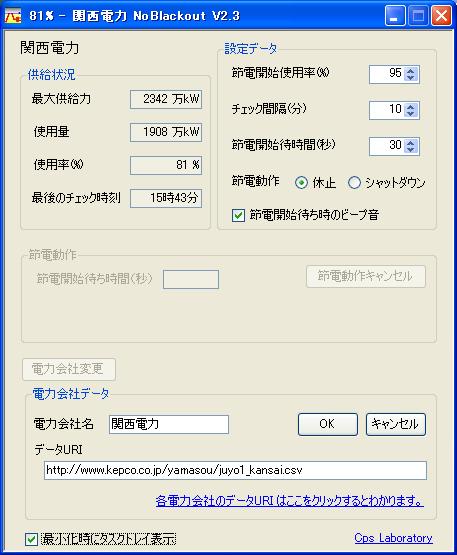Increase 節電開始待時間 with up arrow

[411, 143]
